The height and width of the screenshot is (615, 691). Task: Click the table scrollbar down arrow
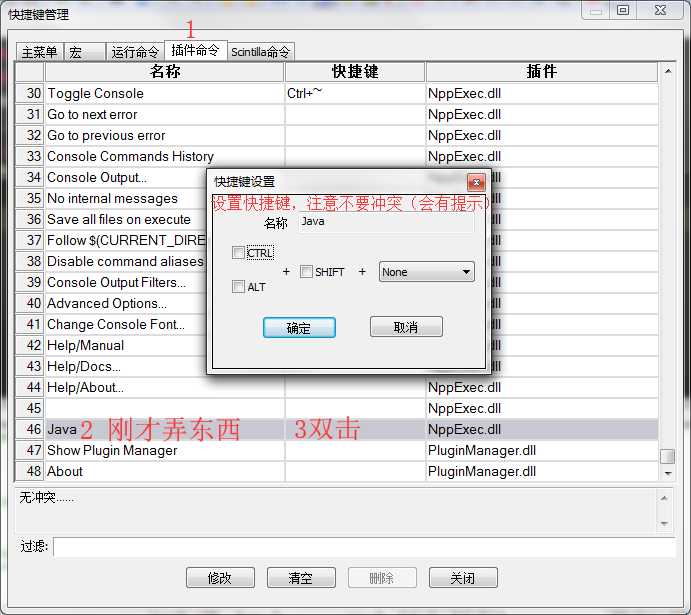coord(668,473)
